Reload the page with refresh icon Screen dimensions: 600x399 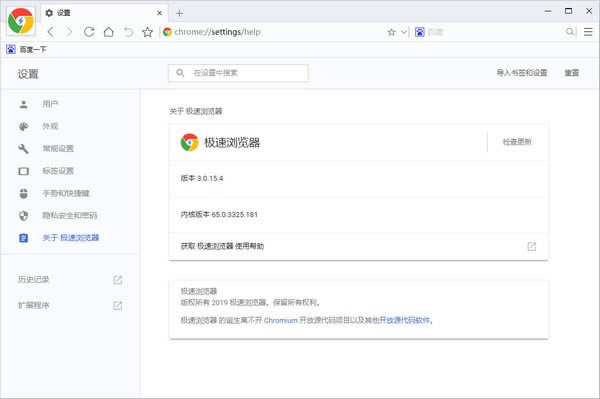coord(89,32)
